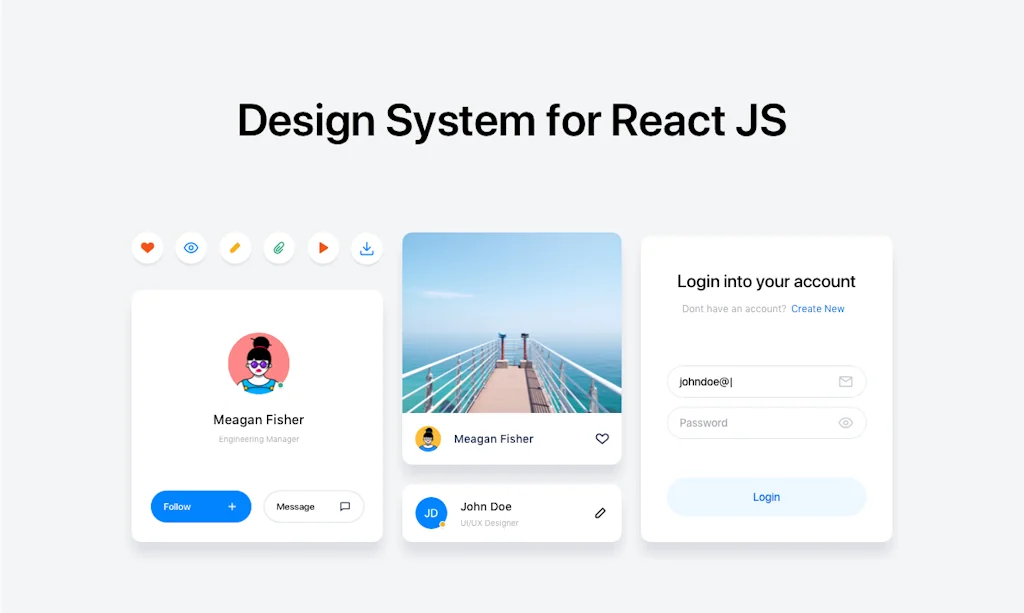1024x613 pixels.
Task: Click Meagan Fisher's avatar on the photo card
Action: 430,438
